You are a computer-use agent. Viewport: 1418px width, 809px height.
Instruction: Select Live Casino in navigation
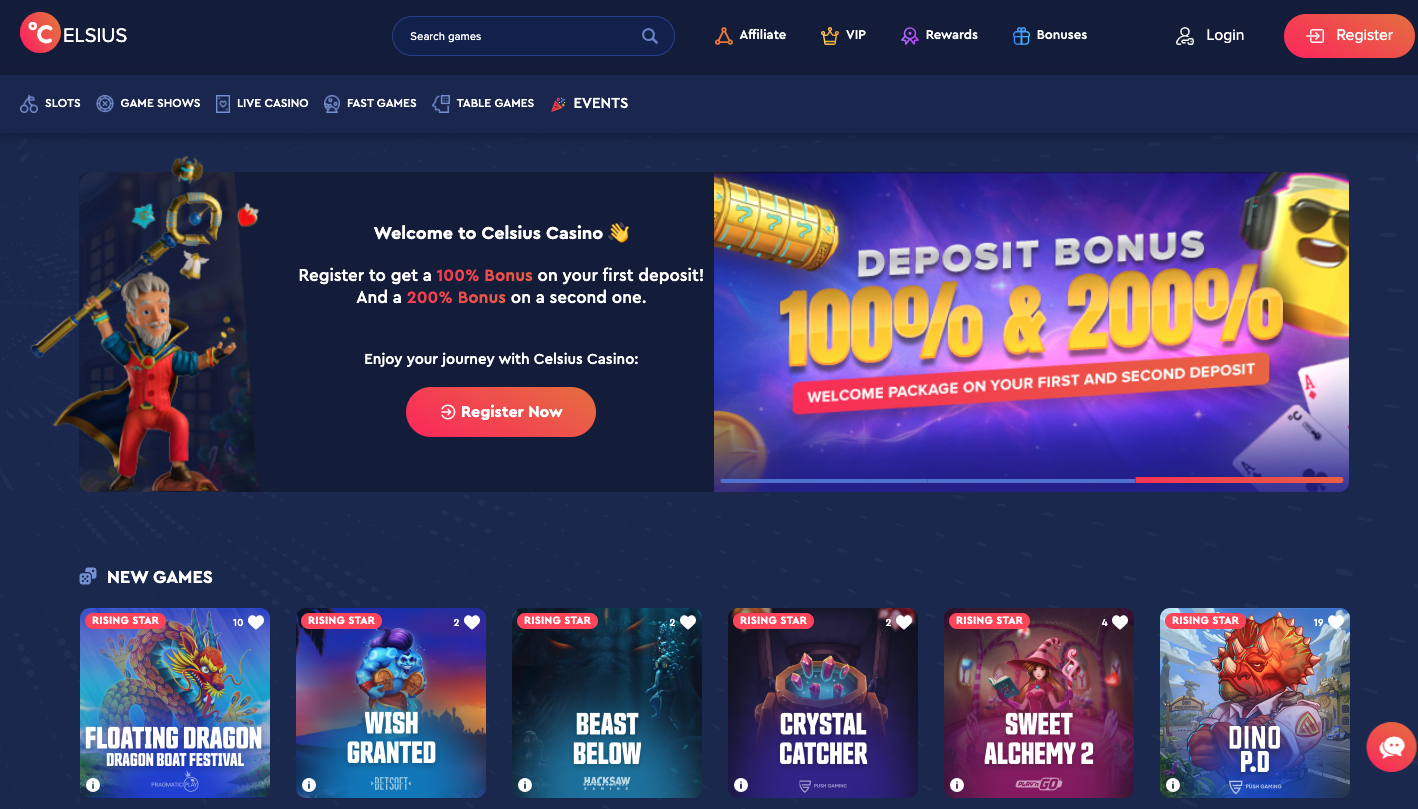[x=262, y=103]
